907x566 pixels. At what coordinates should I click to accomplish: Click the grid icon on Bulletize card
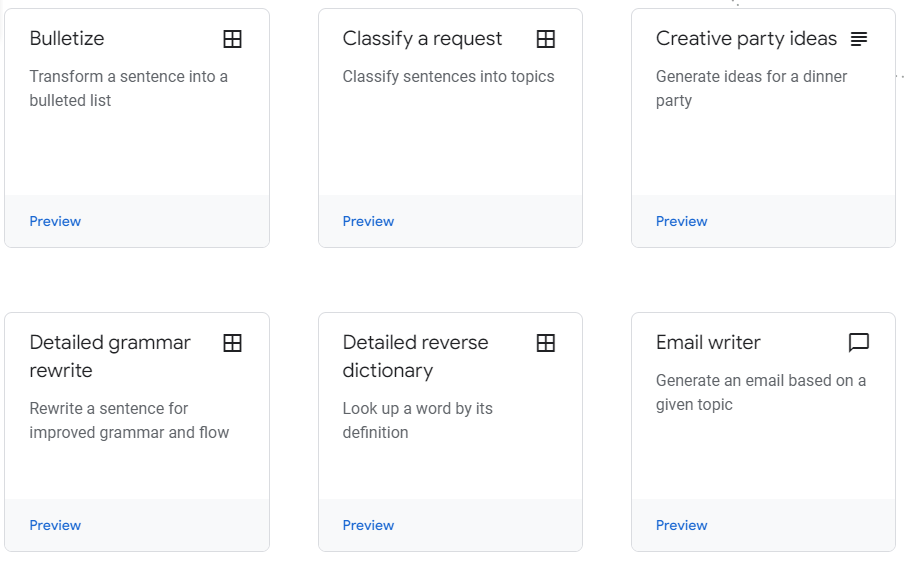click(233, 39)
